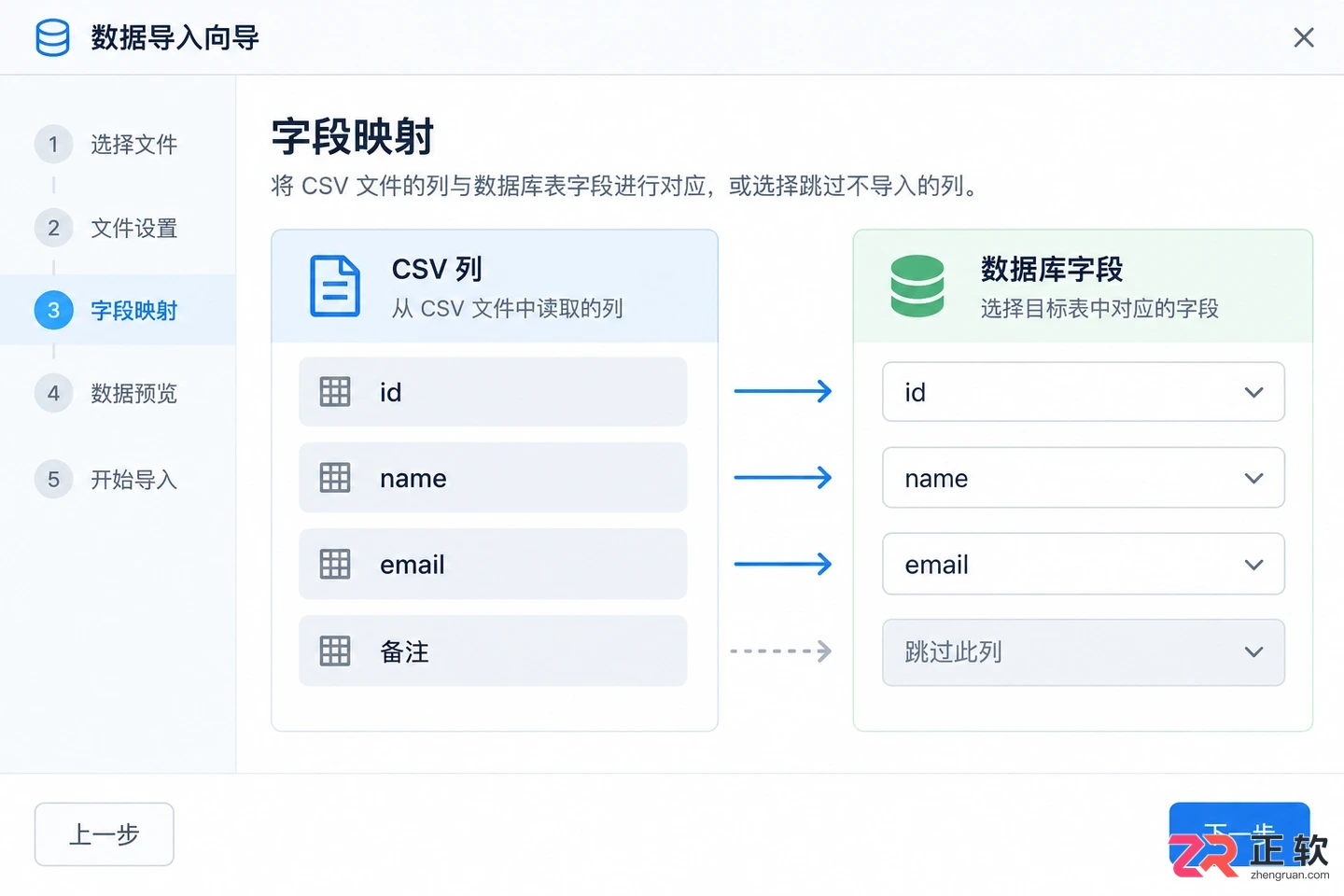Close the data import wizard dialog
The image size is (1344, 896).
pos(1304,37)
